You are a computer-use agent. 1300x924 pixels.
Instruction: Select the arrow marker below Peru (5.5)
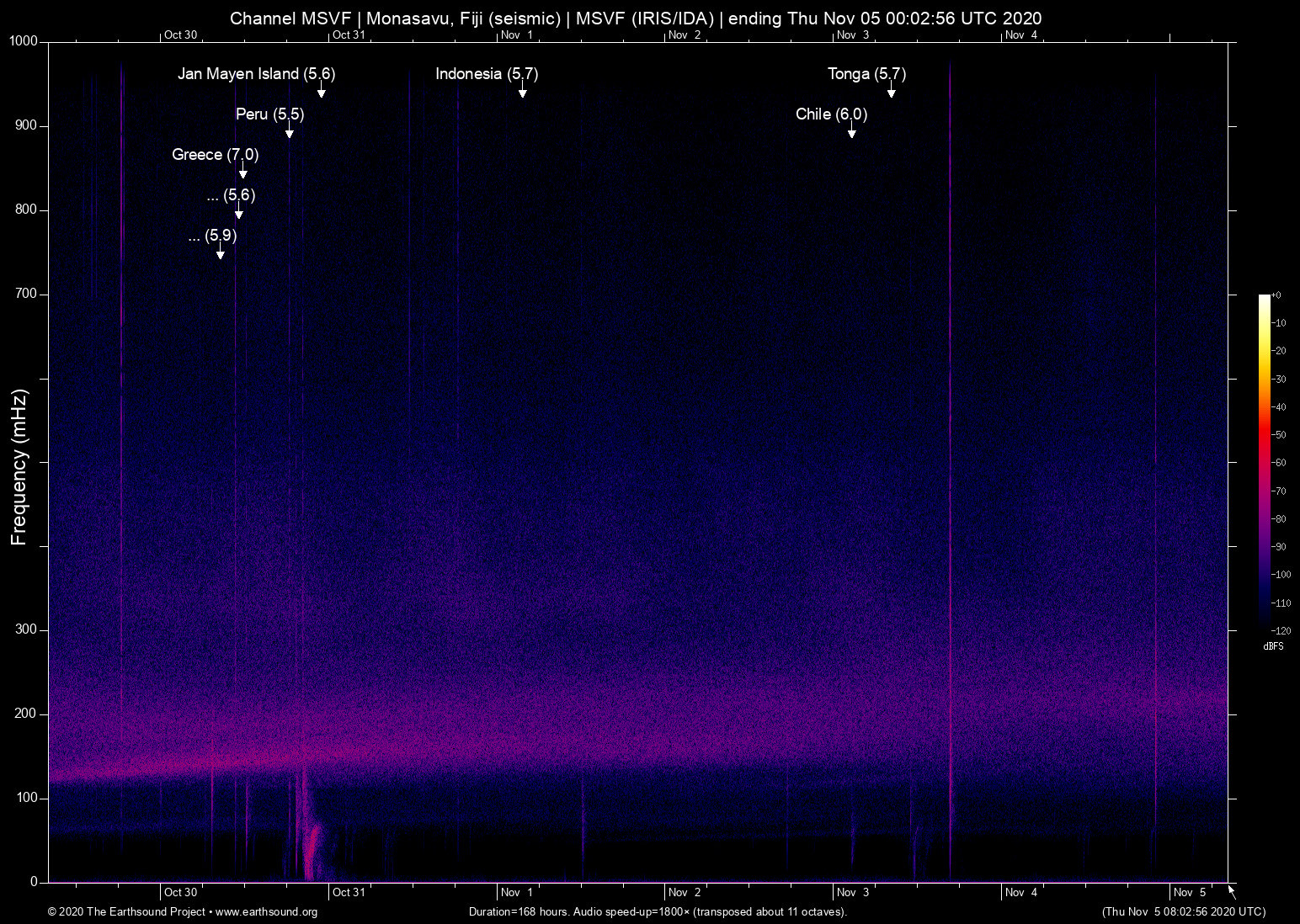tap(289, 132)
